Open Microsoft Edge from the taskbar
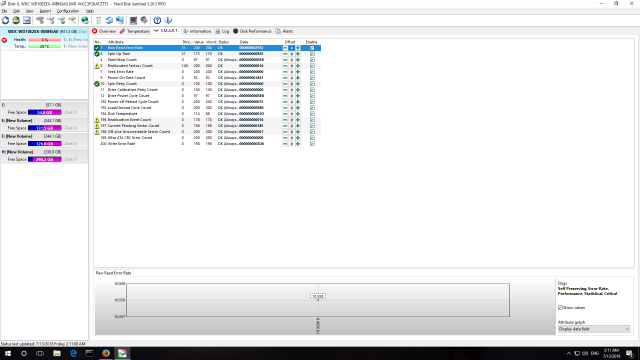This screenshot has width=640, height=360. click(73, 353)
